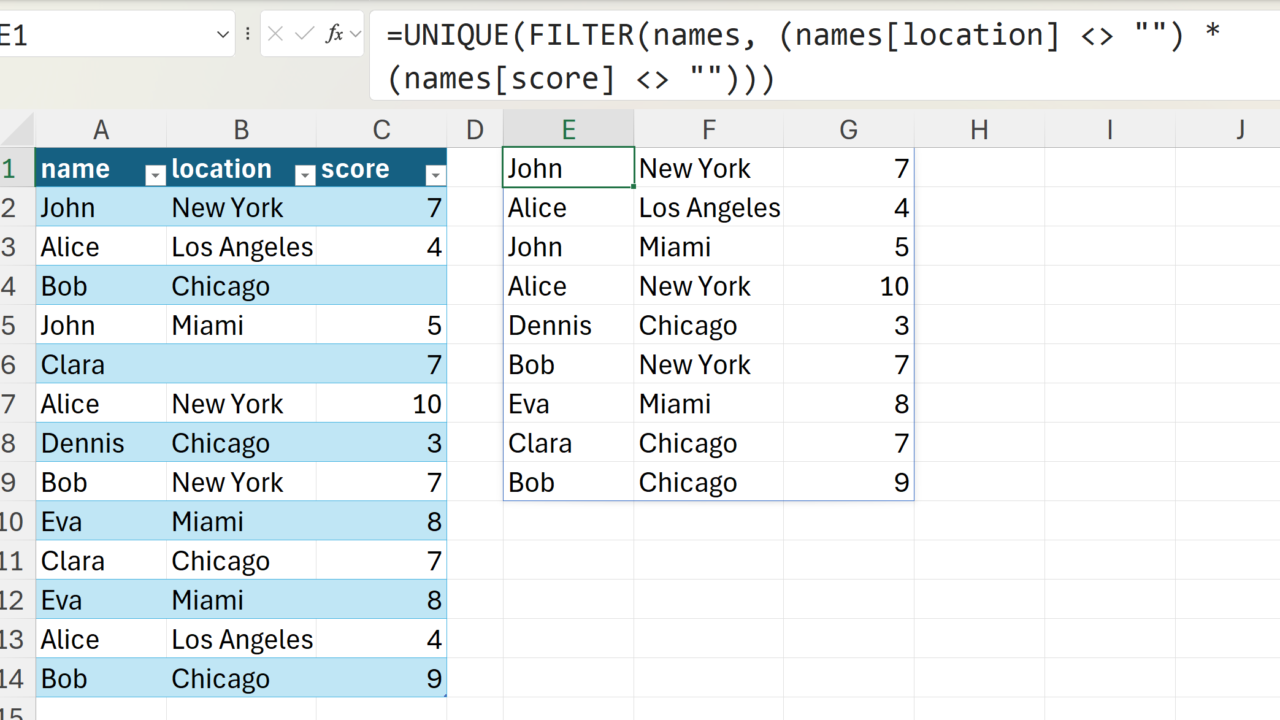Select cell B11 containing Chicago
The height and width of the screenshot is (720, 1280).
241,560
